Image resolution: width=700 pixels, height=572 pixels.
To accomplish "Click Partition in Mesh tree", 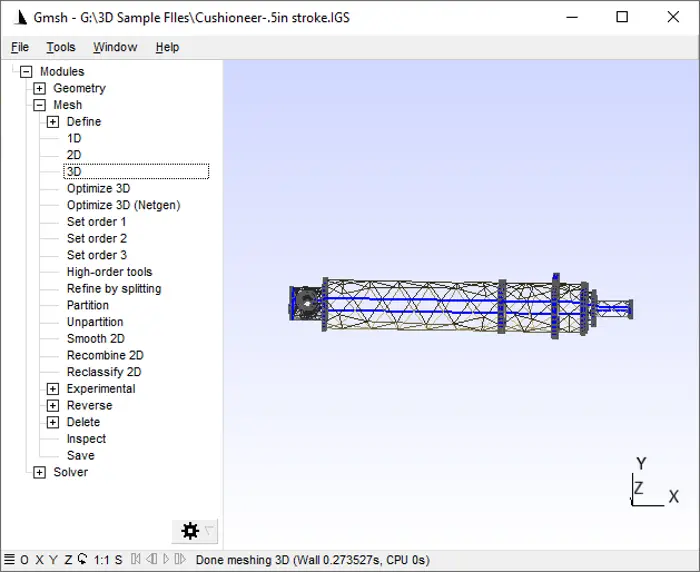I will 88,305.
